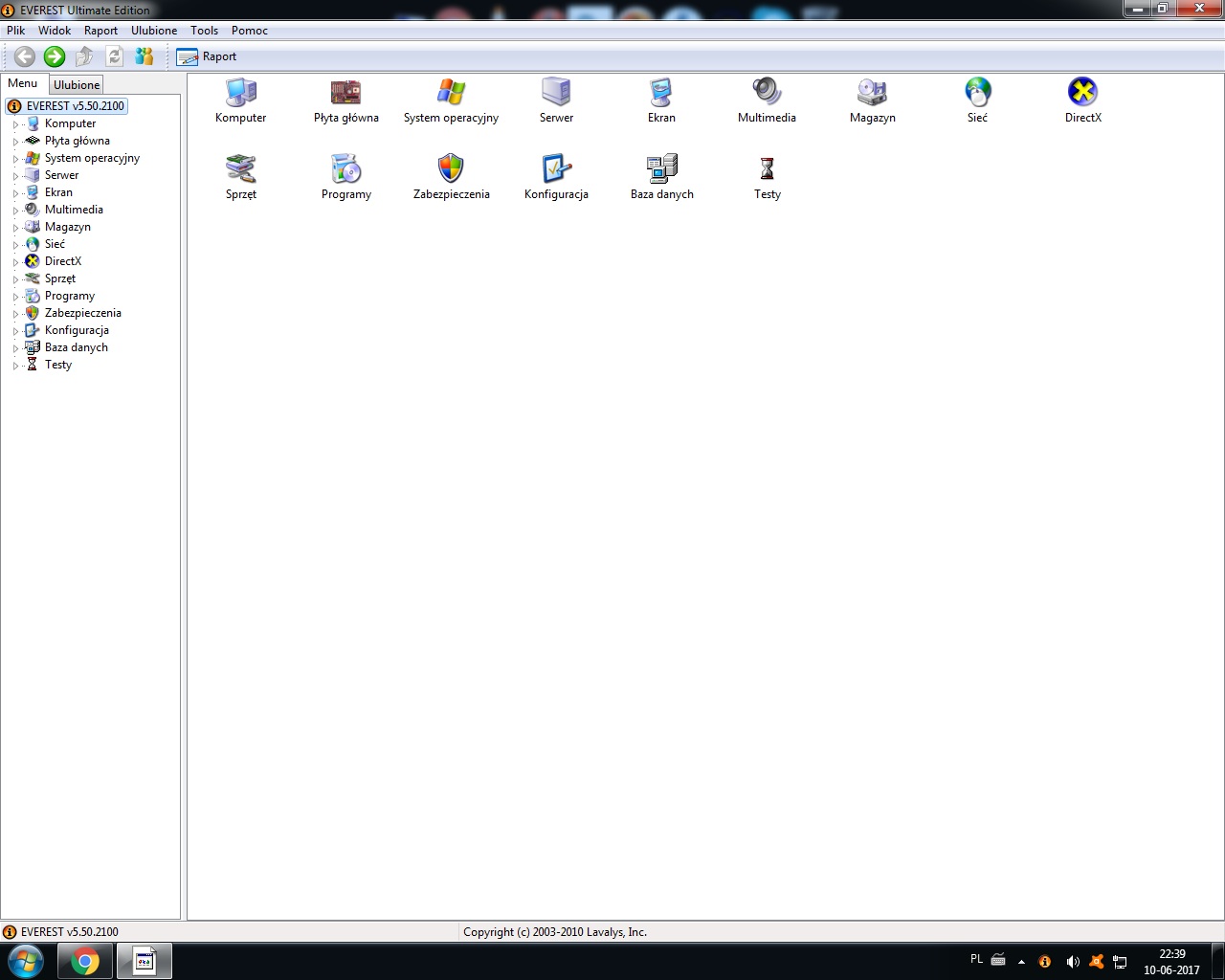Open the Raport menu in the menu bar

tap(100, 31)
